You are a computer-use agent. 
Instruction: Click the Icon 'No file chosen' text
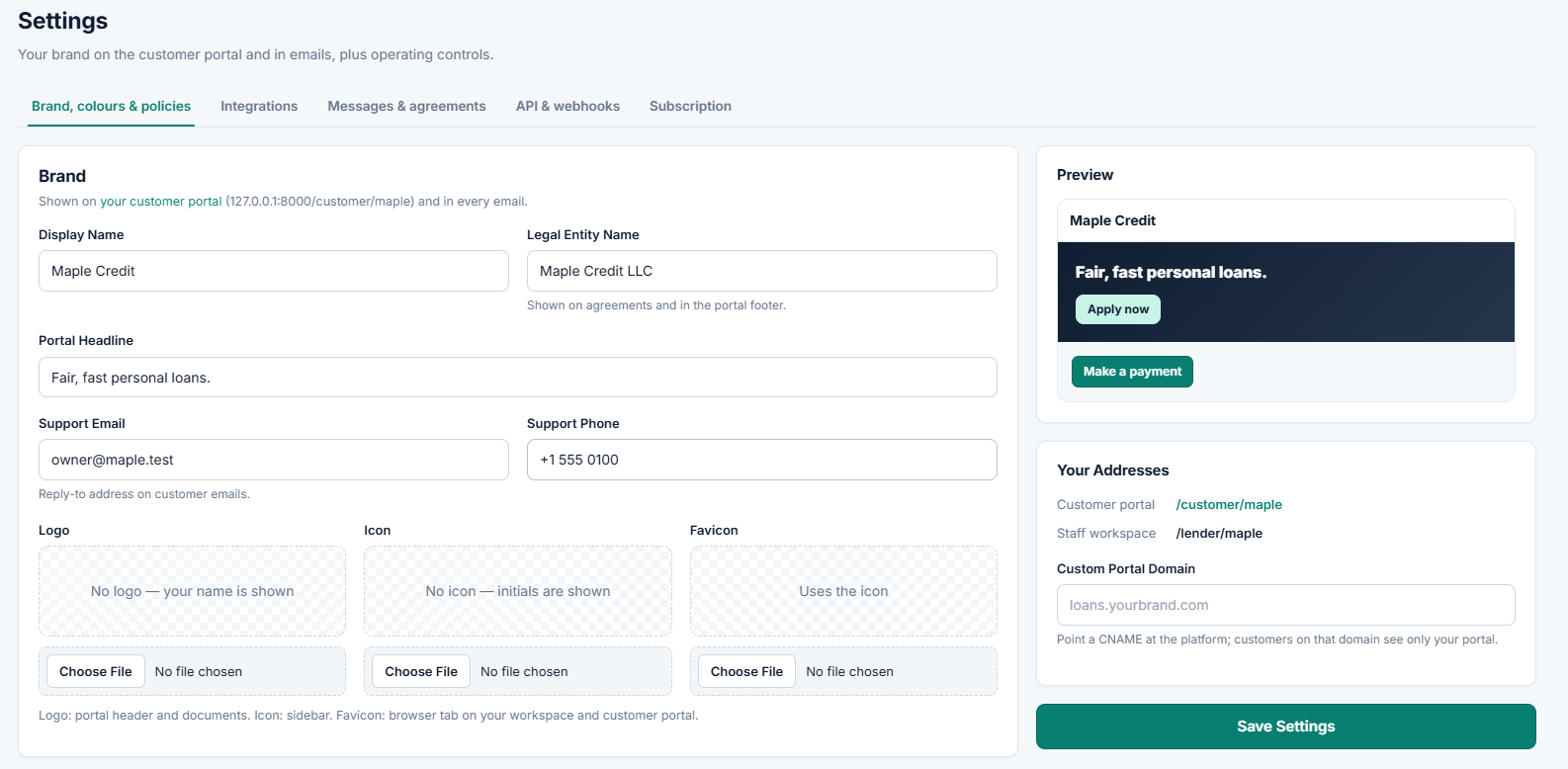coord(524,671)
